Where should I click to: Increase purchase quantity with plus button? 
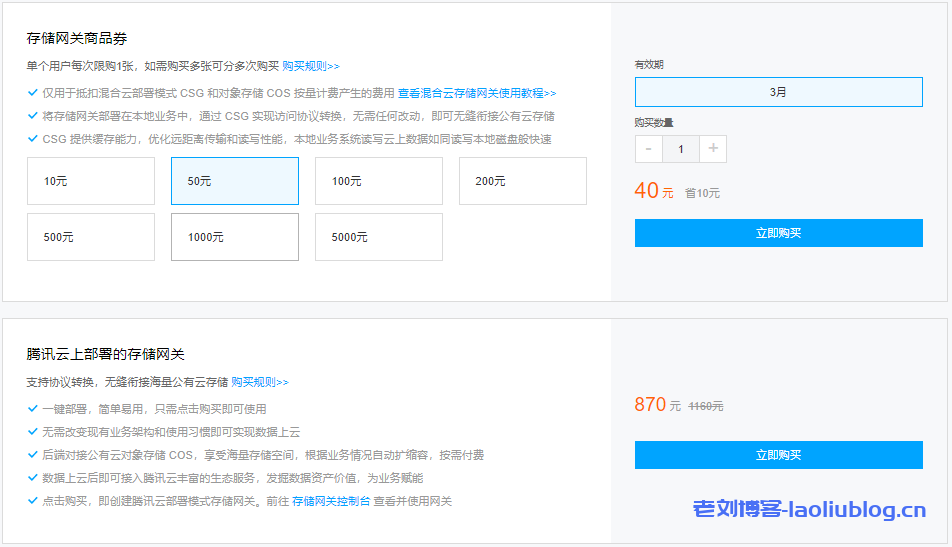pos(713,149)
